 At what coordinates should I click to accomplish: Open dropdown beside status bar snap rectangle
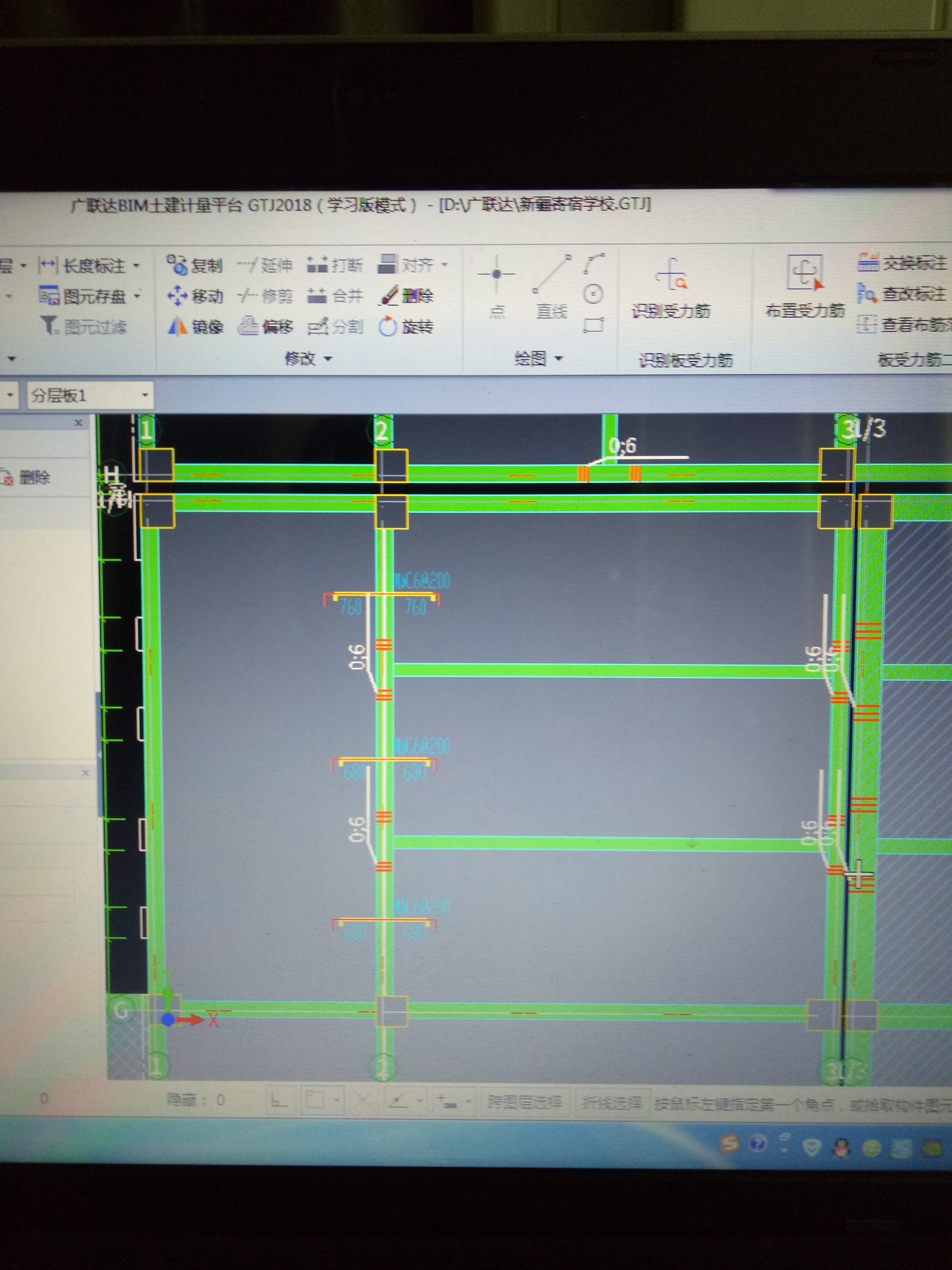337,1101
